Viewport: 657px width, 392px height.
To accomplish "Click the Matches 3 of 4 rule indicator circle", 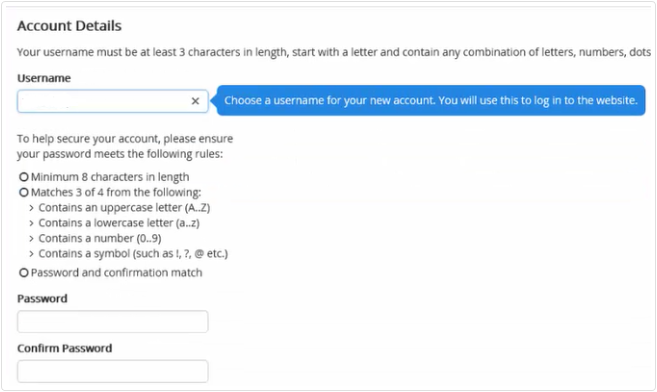I will tap(24, 192).
